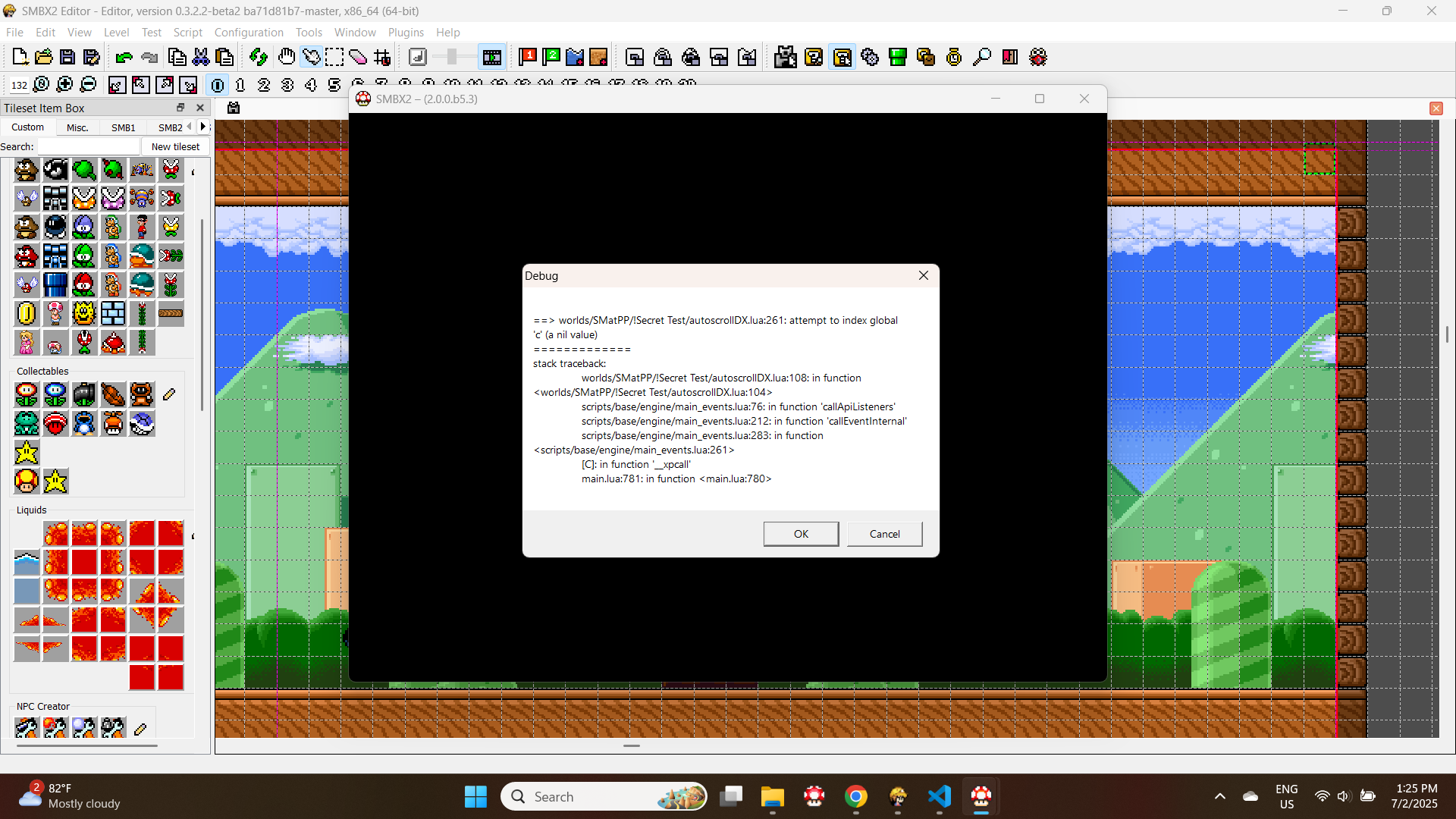
Task: Open the gears settings toolbar icon
Action: [x=870, y=57]
